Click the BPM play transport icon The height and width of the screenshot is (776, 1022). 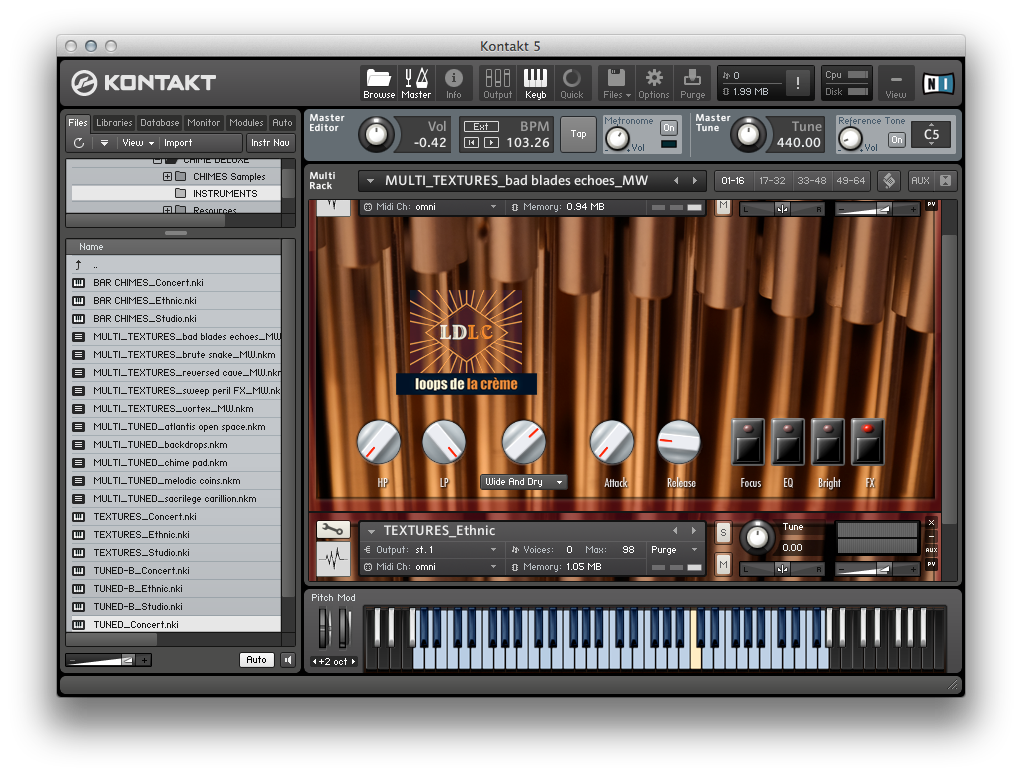491,142
